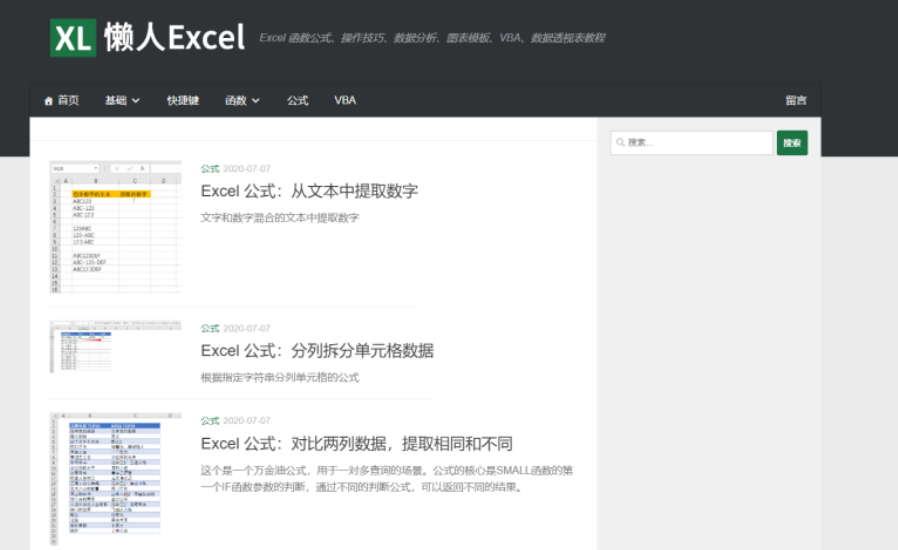Go to the VBA section

(x=345, y=100)
